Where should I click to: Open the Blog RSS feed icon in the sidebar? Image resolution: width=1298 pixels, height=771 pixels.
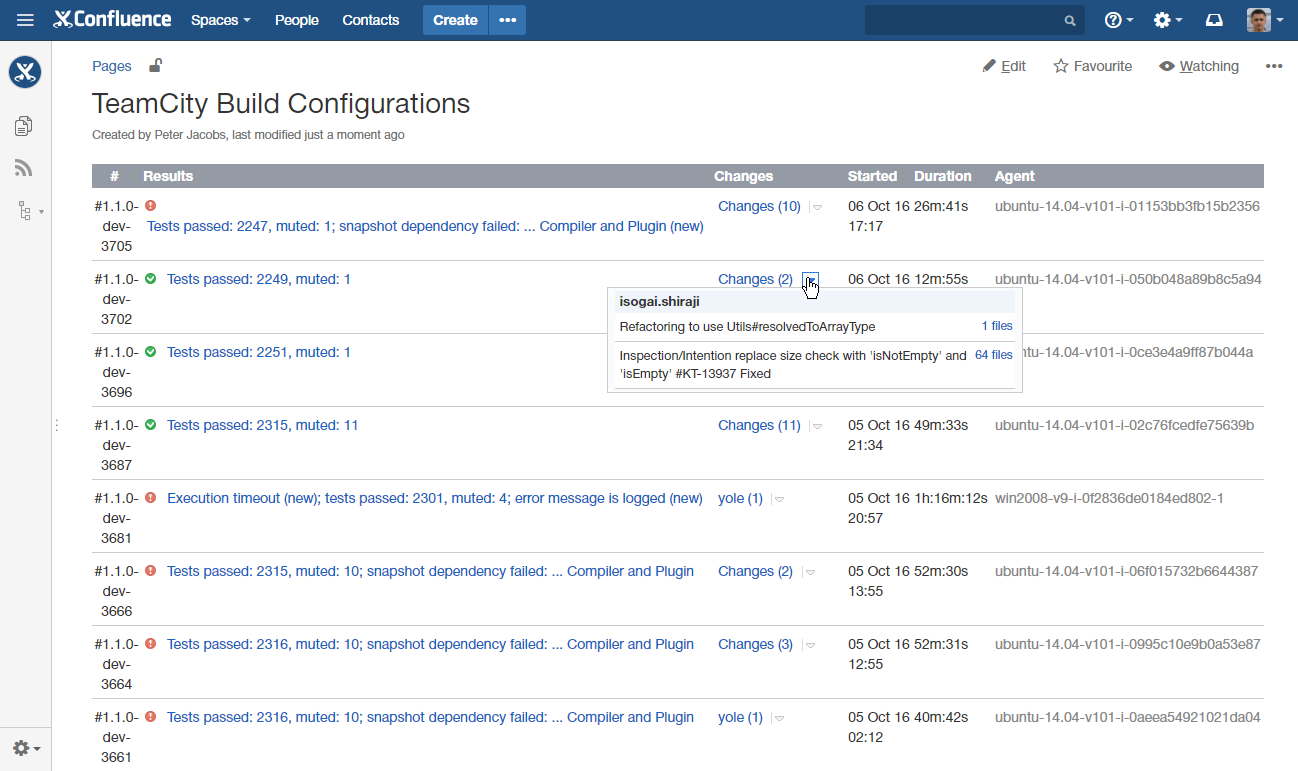click(x=24, y=168)
